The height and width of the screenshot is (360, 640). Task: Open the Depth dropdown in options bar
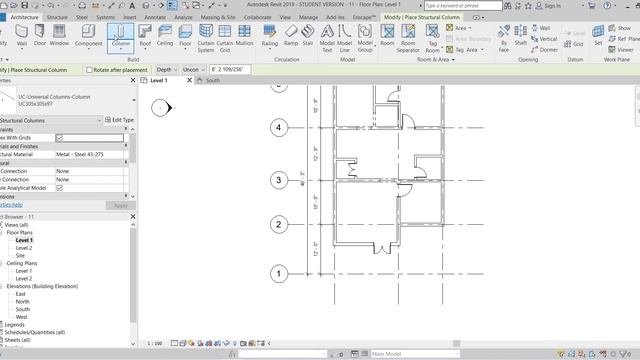167,70
